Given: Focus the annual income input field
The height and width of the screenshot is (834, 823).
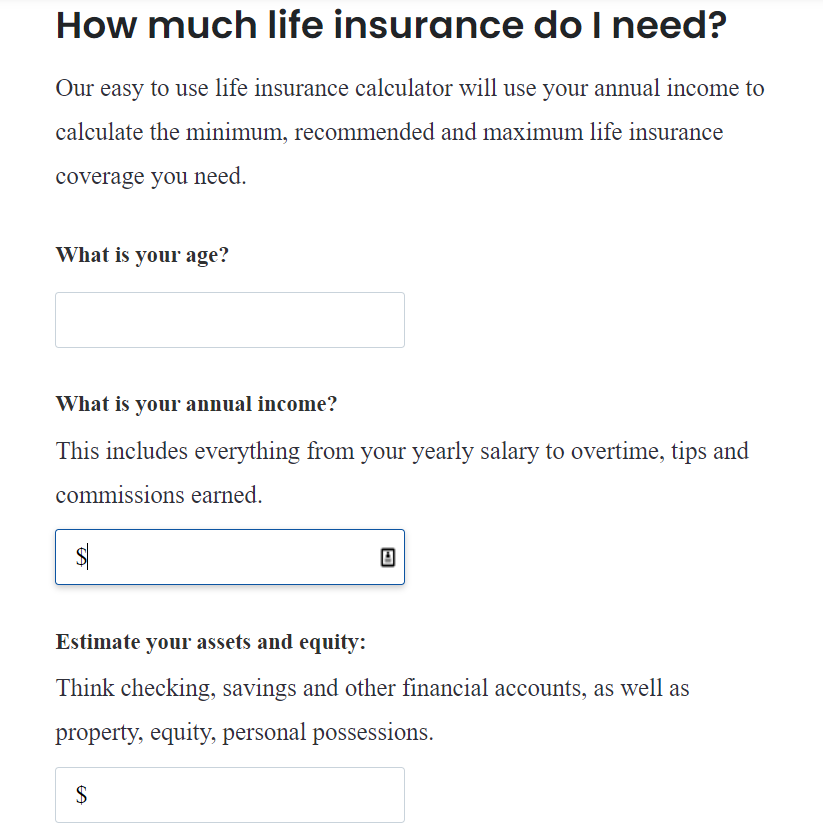Looking at the screenshot, I should (229, 557).
